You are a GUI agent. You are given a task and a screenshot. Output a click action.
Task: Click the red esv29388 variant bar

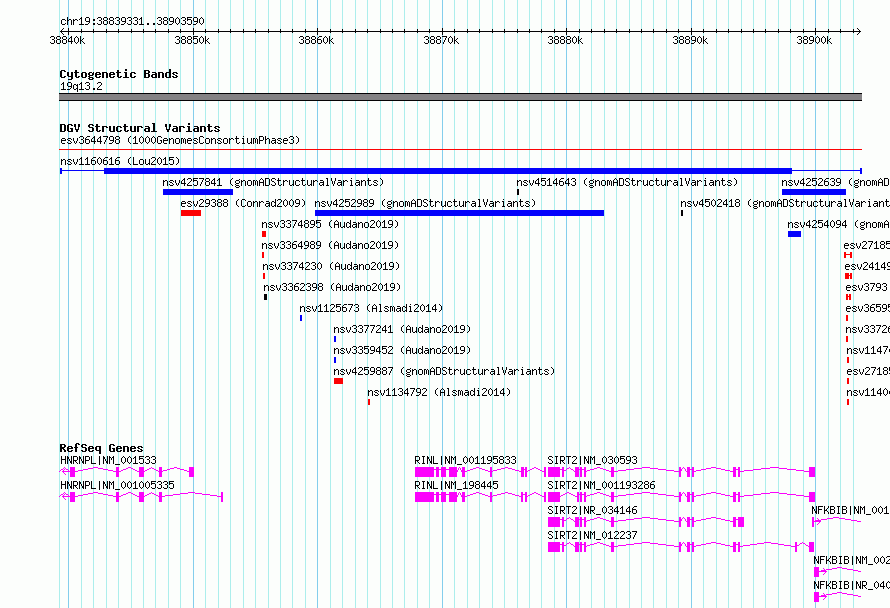click(191, 213)
